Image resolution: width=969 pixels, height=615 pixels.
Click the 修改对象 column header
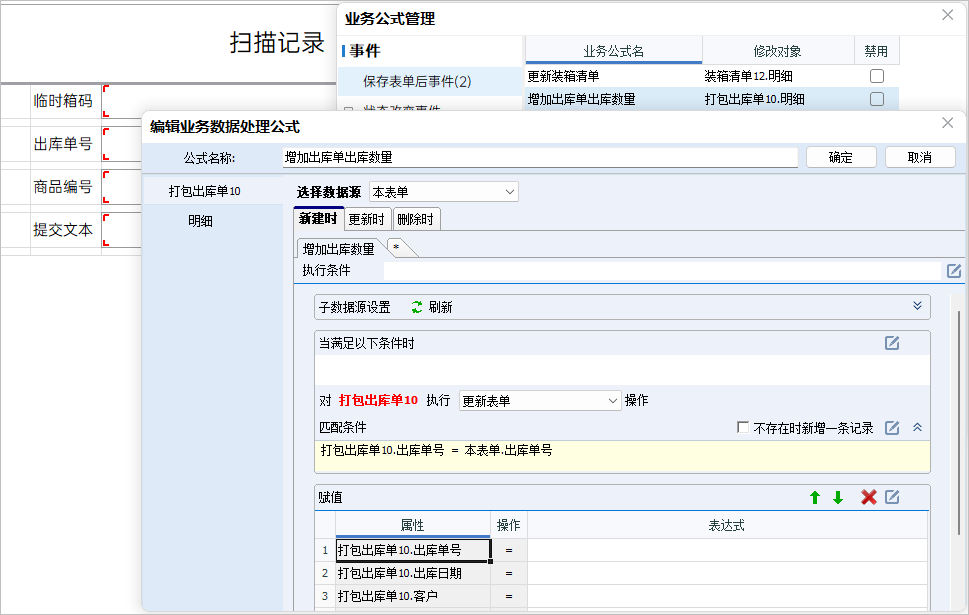tap(777, 51)
